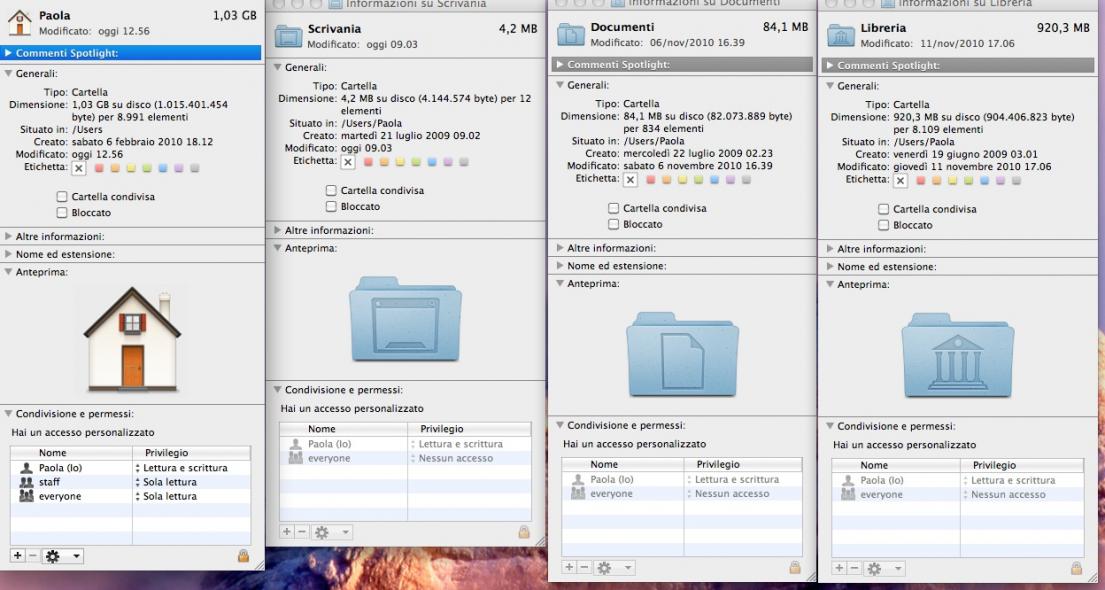Image resolution: width=1105 pixels, height=590 pixels.
Task: Clear label with X in Libreria Etichetta row
Action: click(x=901, y=180)
